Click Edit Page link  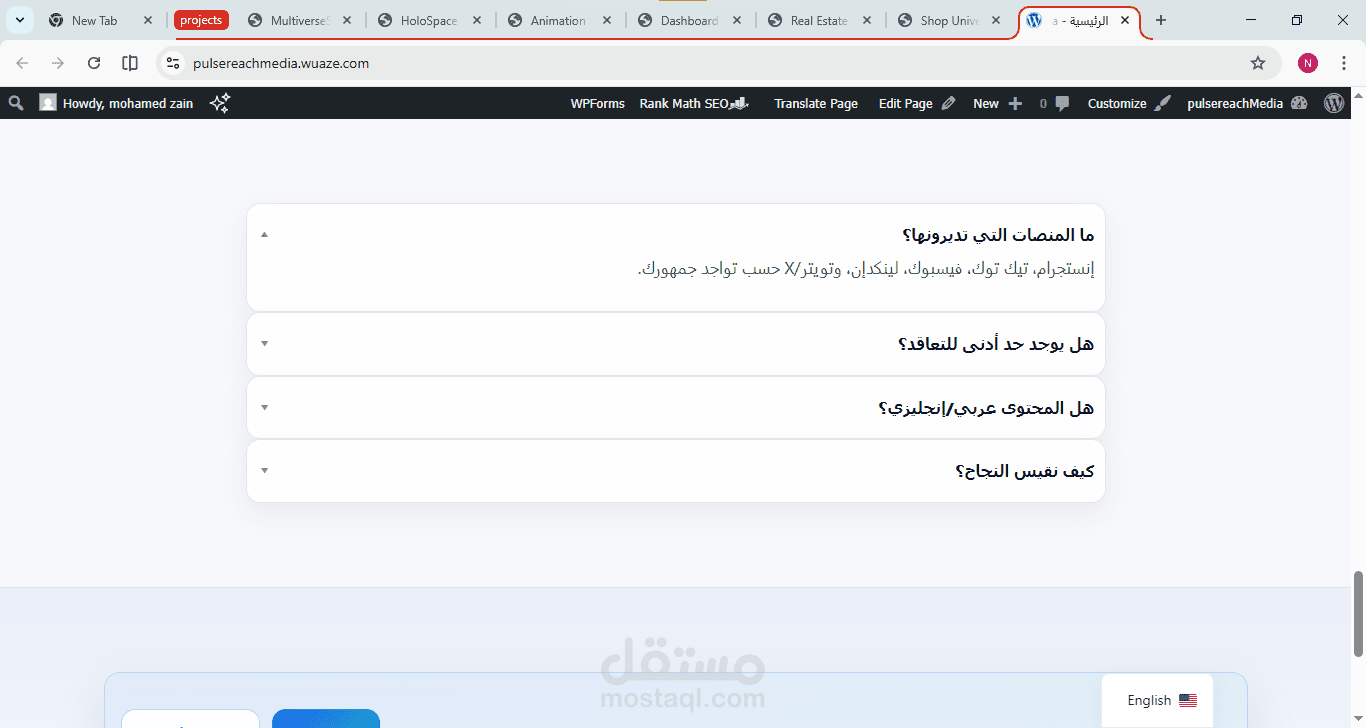905,103
